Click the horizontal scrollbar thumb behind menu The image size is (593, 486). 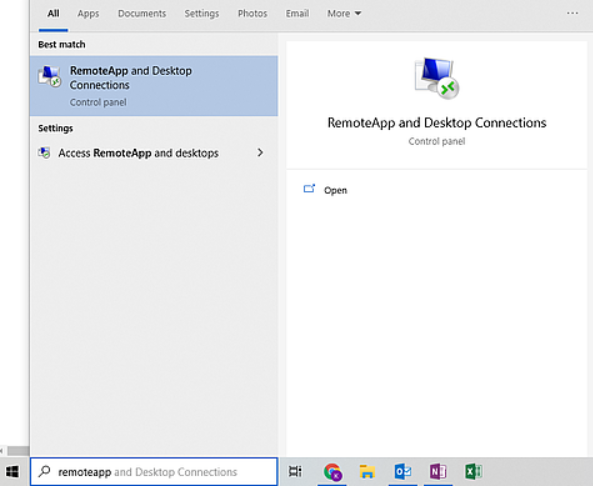[x=18, y=451]
